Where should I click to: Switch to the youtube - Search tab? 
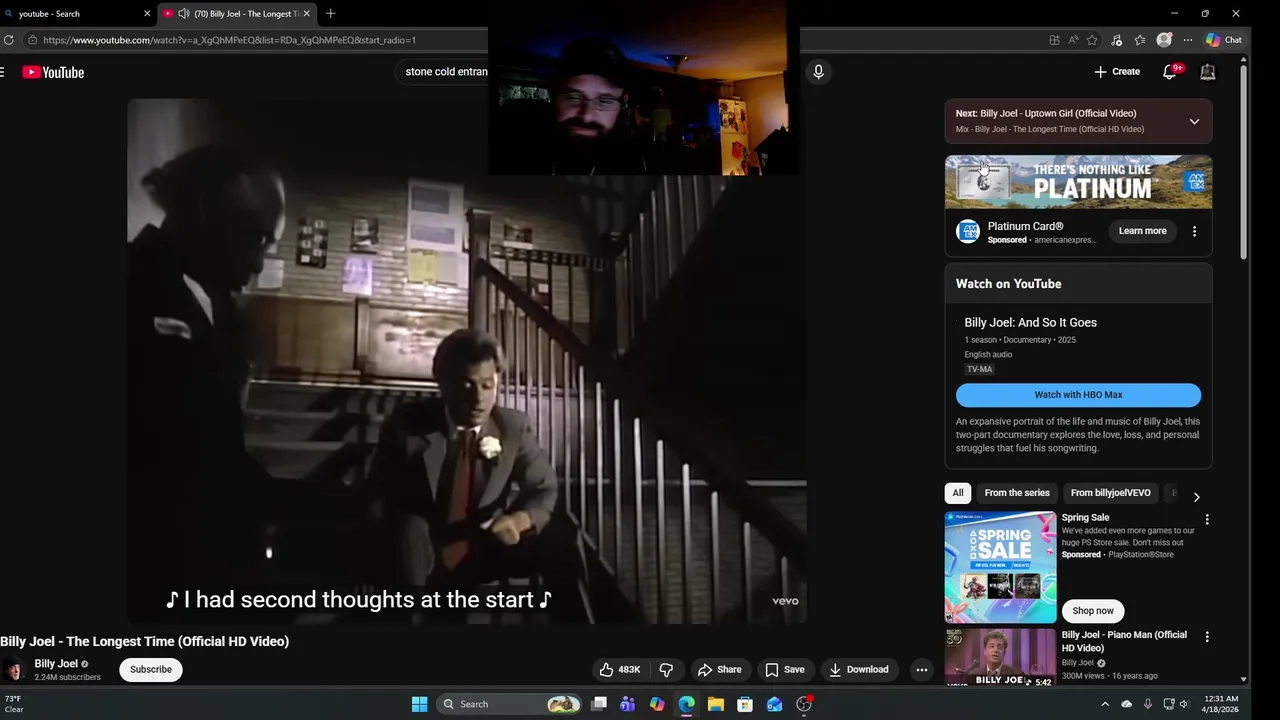[x=75, y=14]
